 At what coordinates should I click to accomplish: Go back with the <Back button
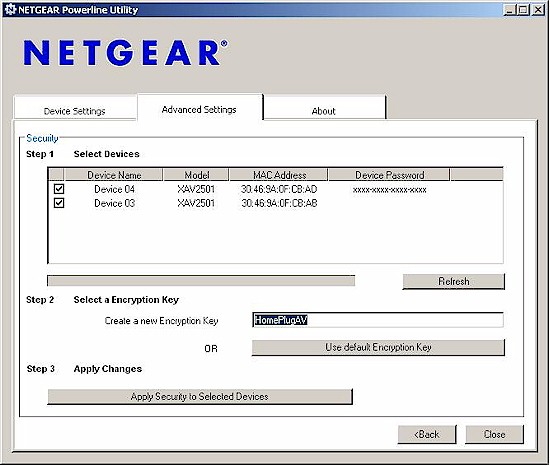[427, 434]
